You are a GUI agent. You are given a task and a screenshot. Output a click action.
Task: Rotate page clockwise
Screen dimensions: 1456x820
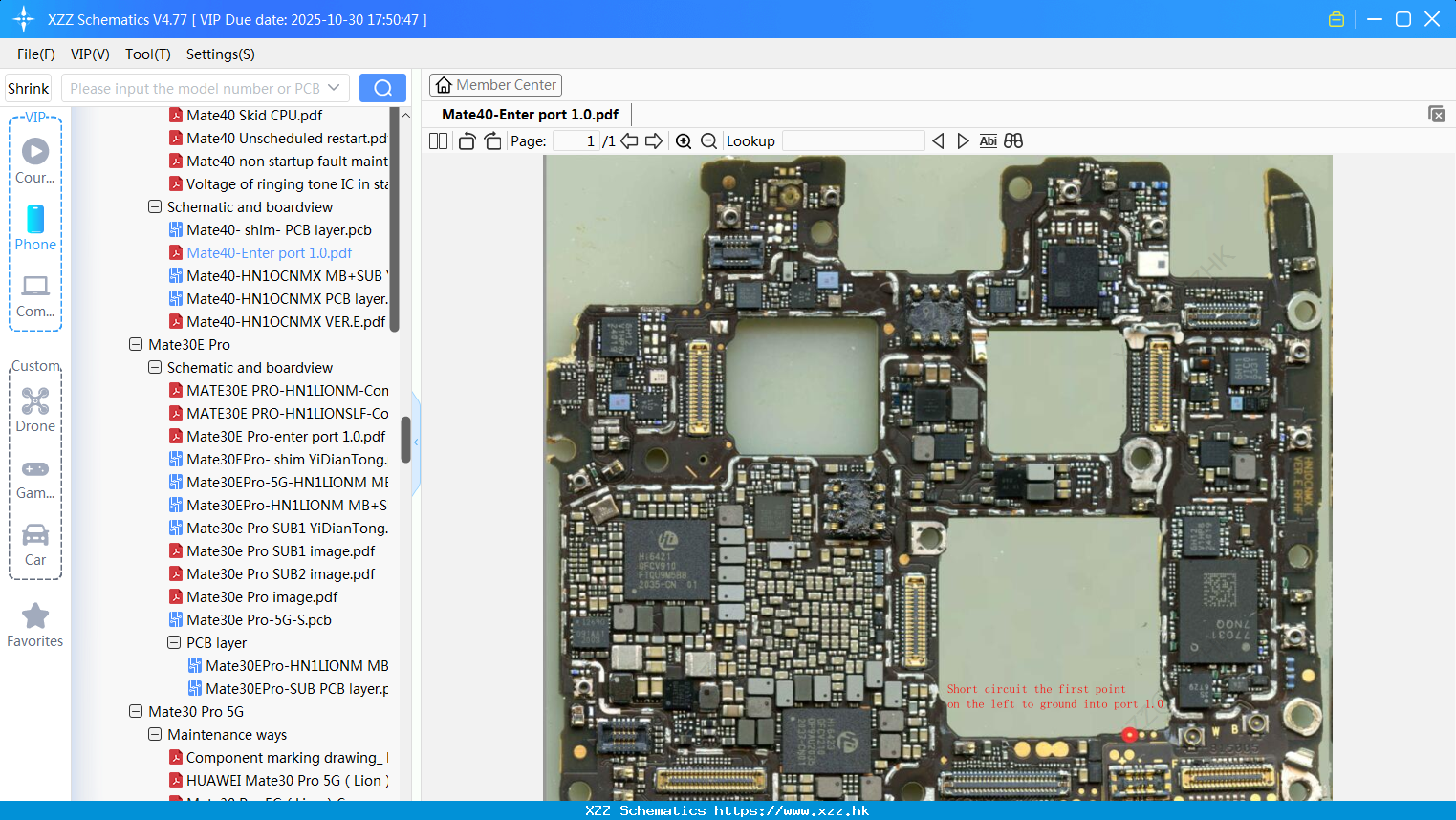492,140
